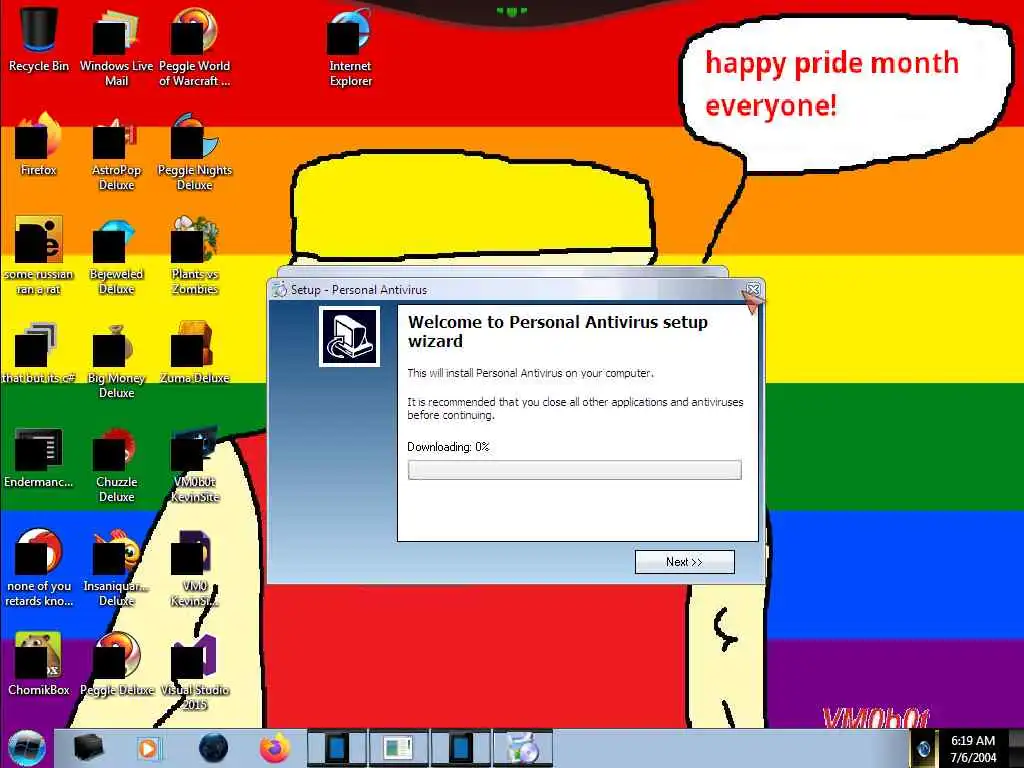Screen dimensions: 1024x768
Task: Switch to the setup disc taskbar button
Action: (x=523, y=748)
